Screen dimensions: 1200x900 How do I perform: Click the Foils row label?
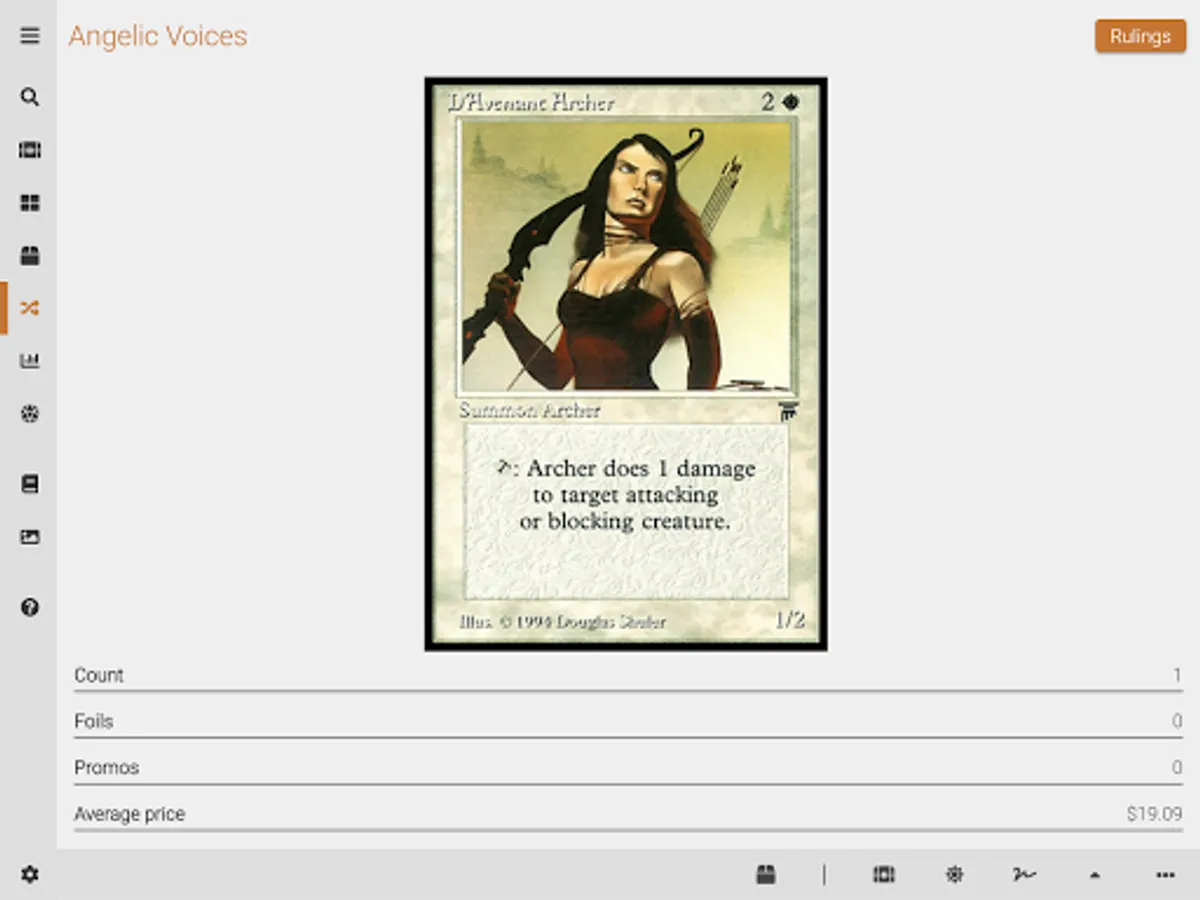pyautogui.click(x=94, y=721)
